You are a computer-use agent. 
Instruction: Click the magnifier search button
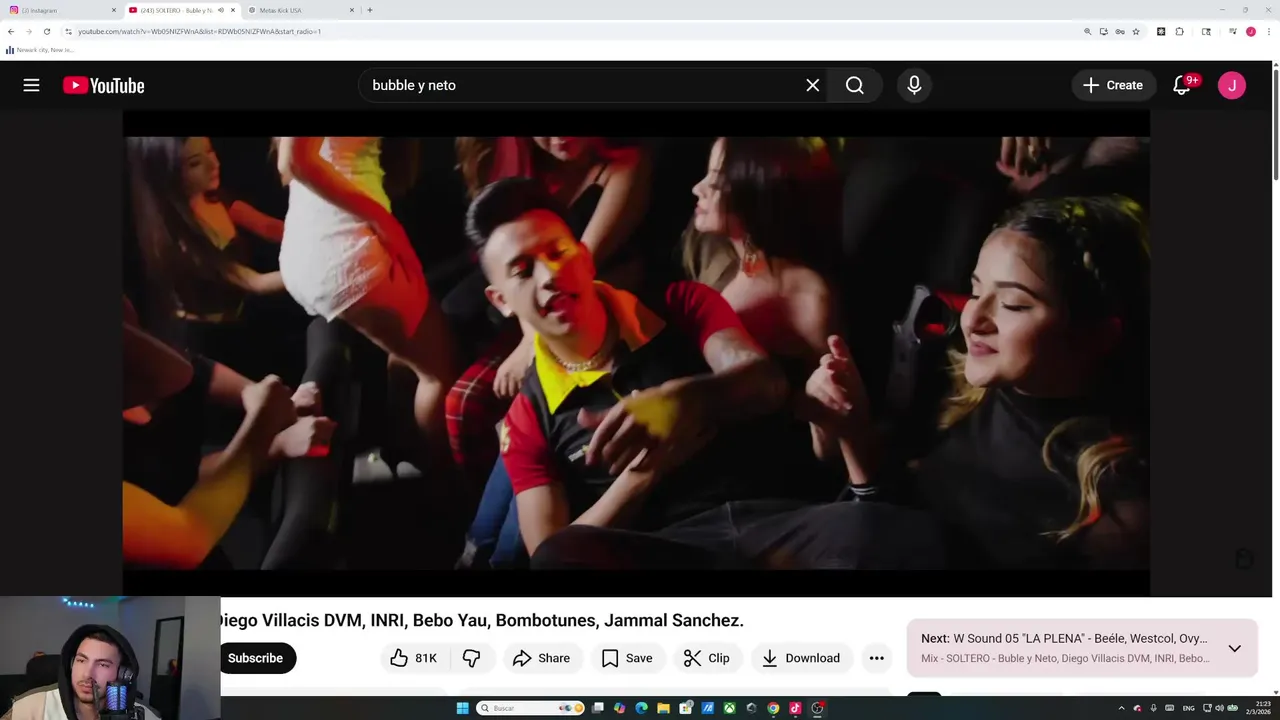(x=855, y=85)
